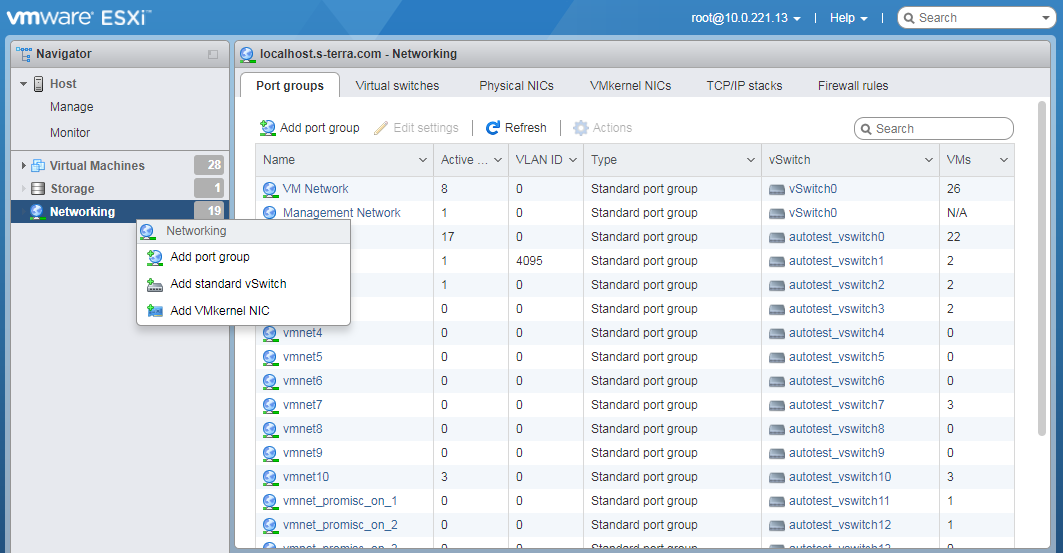1063x553 pixels.
Task: Click the magnifier icon in header search box
Action: pos(909,18)
